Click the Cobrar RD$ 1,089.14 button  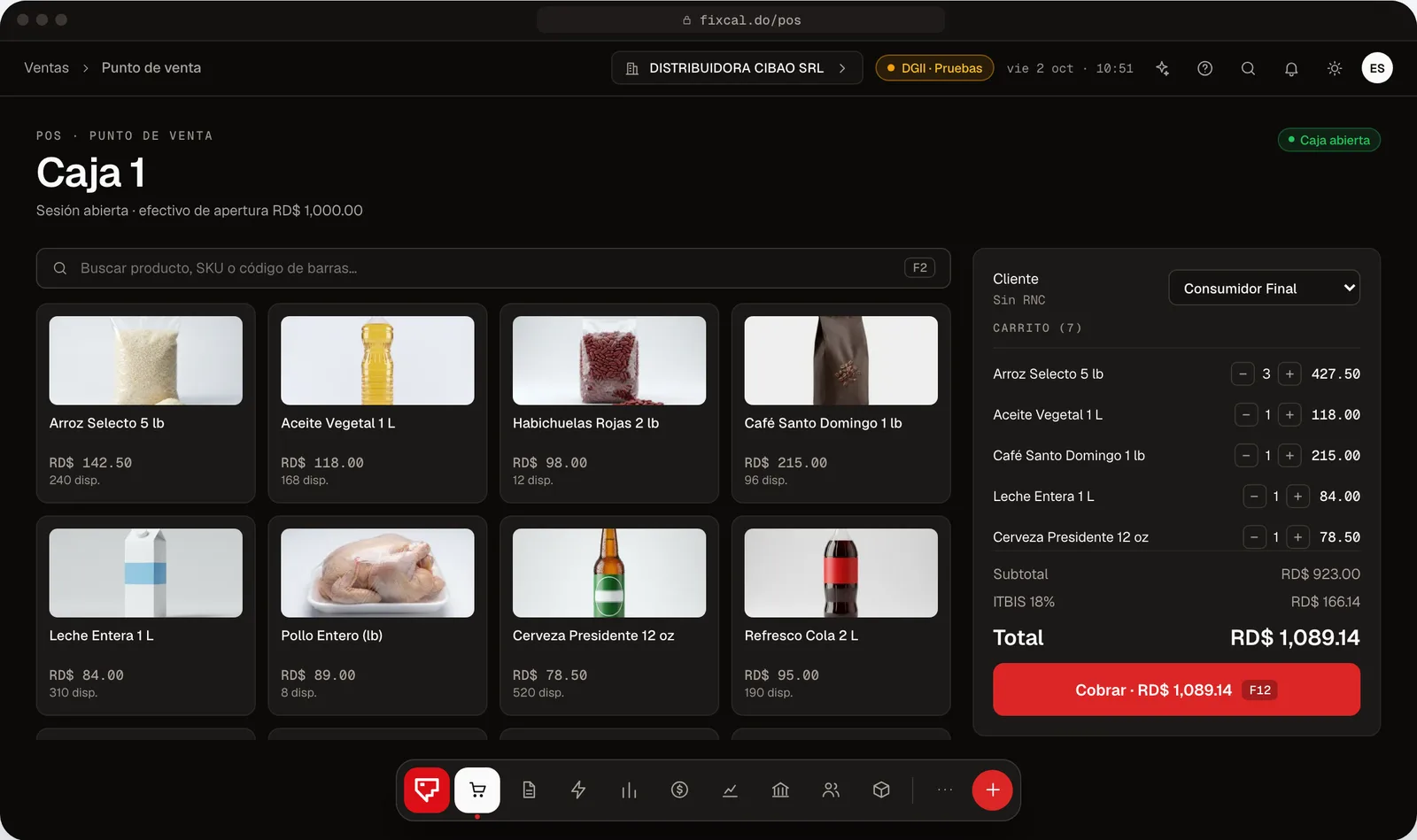1176,690
